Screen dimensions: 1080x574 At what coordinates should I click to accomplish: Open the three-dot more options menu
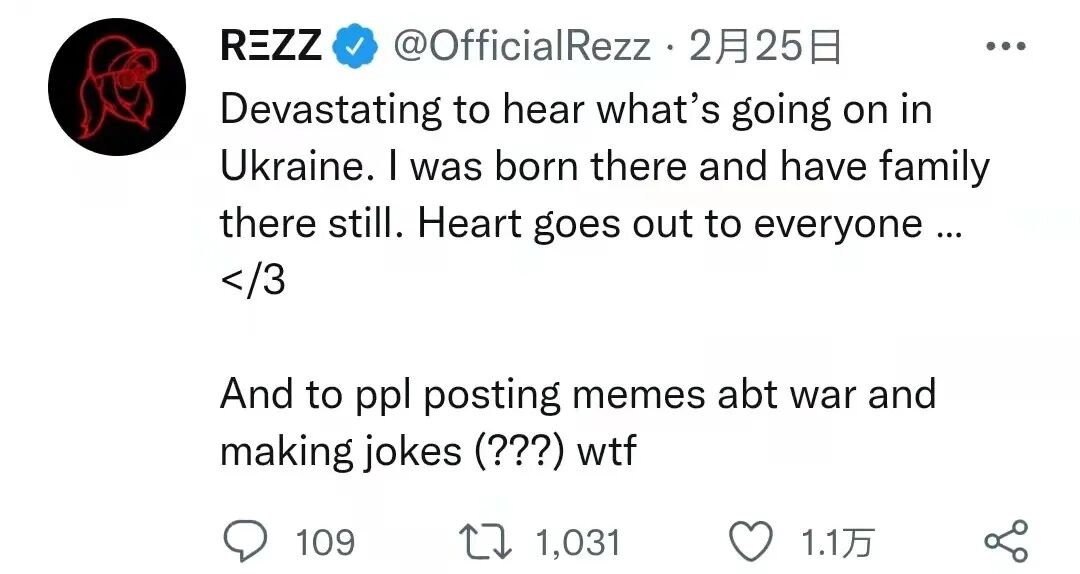[1004, 47]
